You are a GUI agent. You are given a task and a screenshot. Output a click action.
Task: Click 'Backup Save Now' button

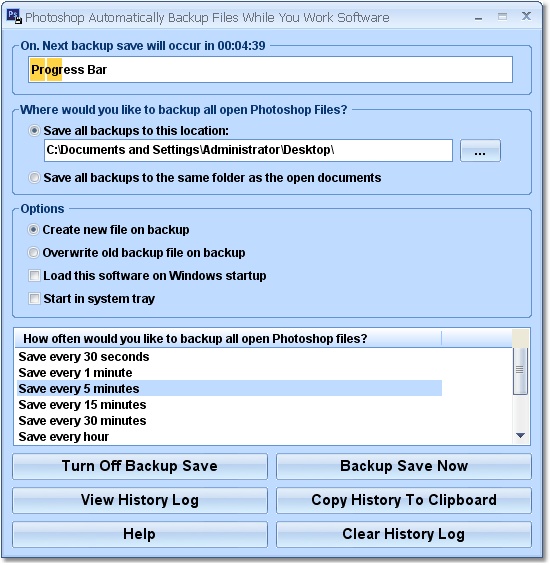[404, 466]
